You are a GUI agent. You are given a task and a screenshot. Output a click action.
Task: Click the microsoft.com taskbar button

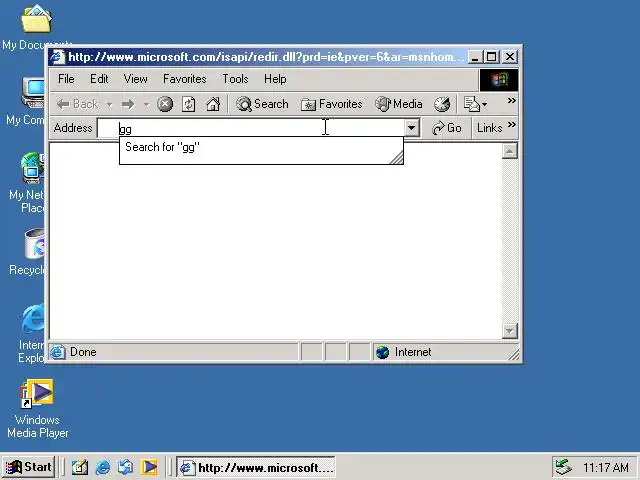tap(256, 467)
